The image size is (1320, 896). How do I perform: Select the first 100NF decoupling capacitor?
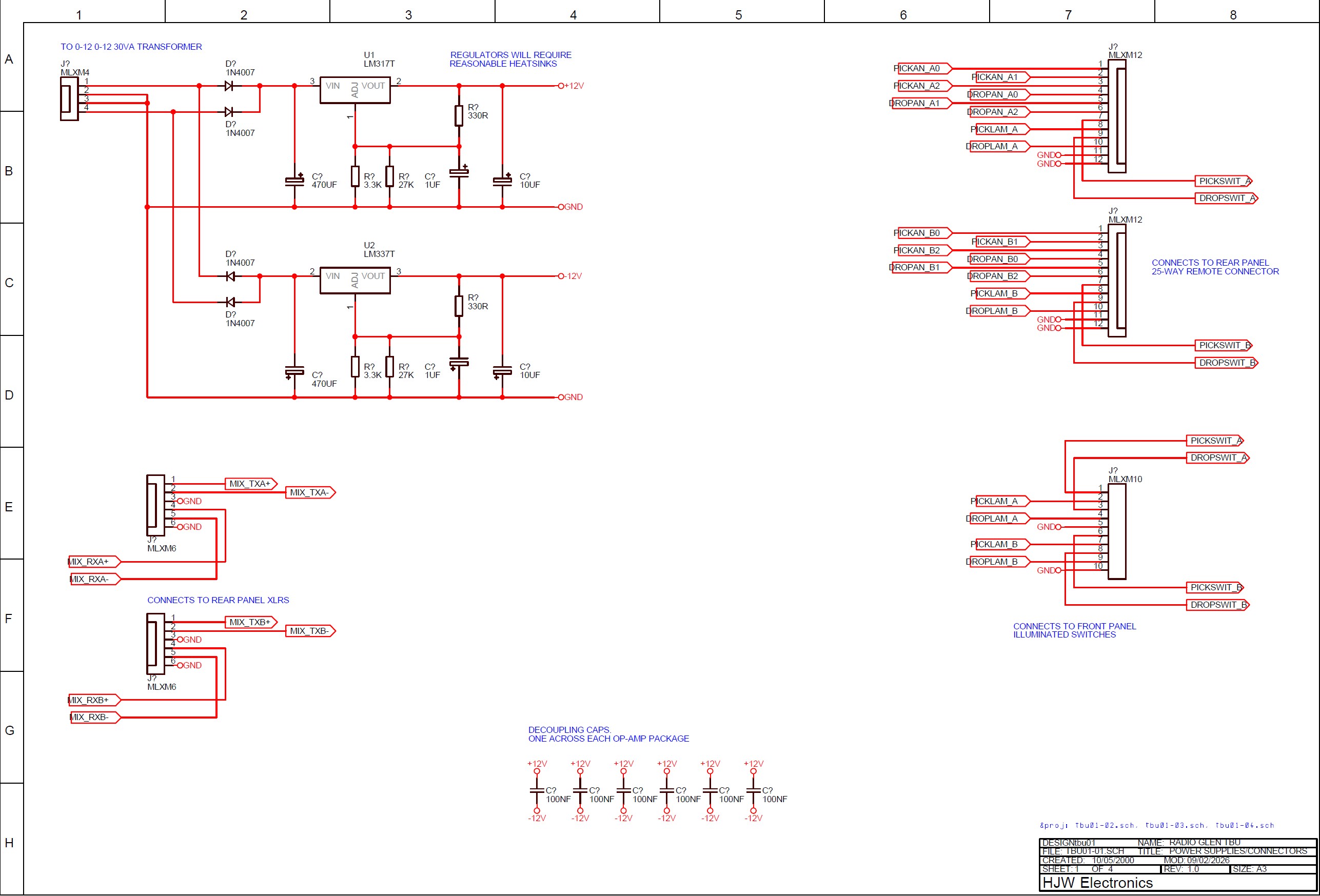coord(537,790)
